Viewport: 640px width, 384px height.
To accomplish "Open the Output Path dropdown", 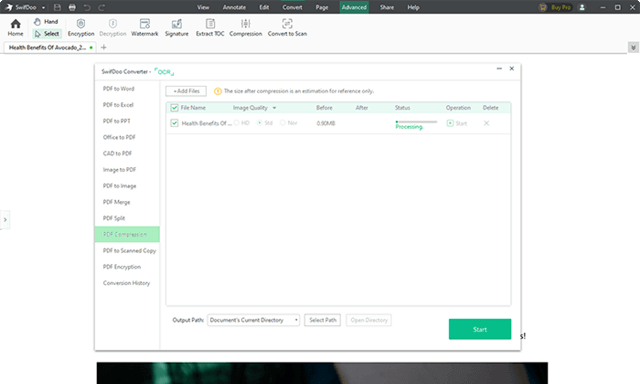I will point(253,320).
